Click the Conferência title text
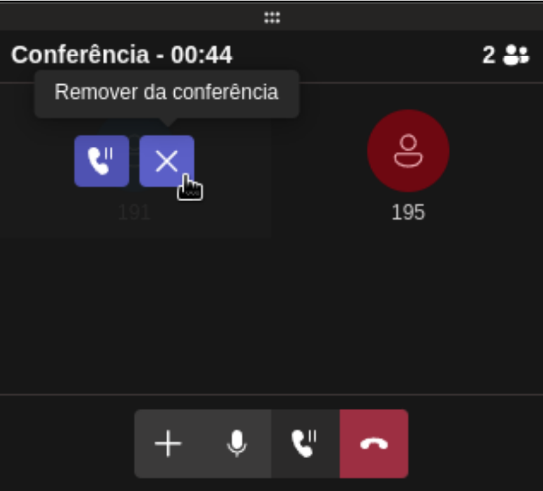 coord(80,55)
